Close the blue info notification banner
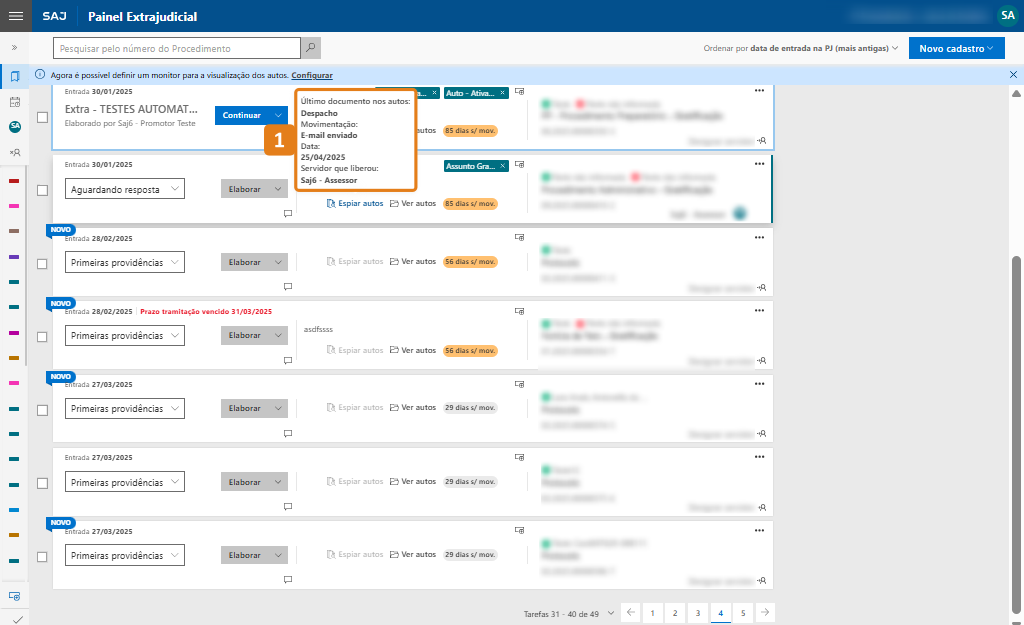The height and width of the screenshot is (625, 1024). click(1013, 75)
